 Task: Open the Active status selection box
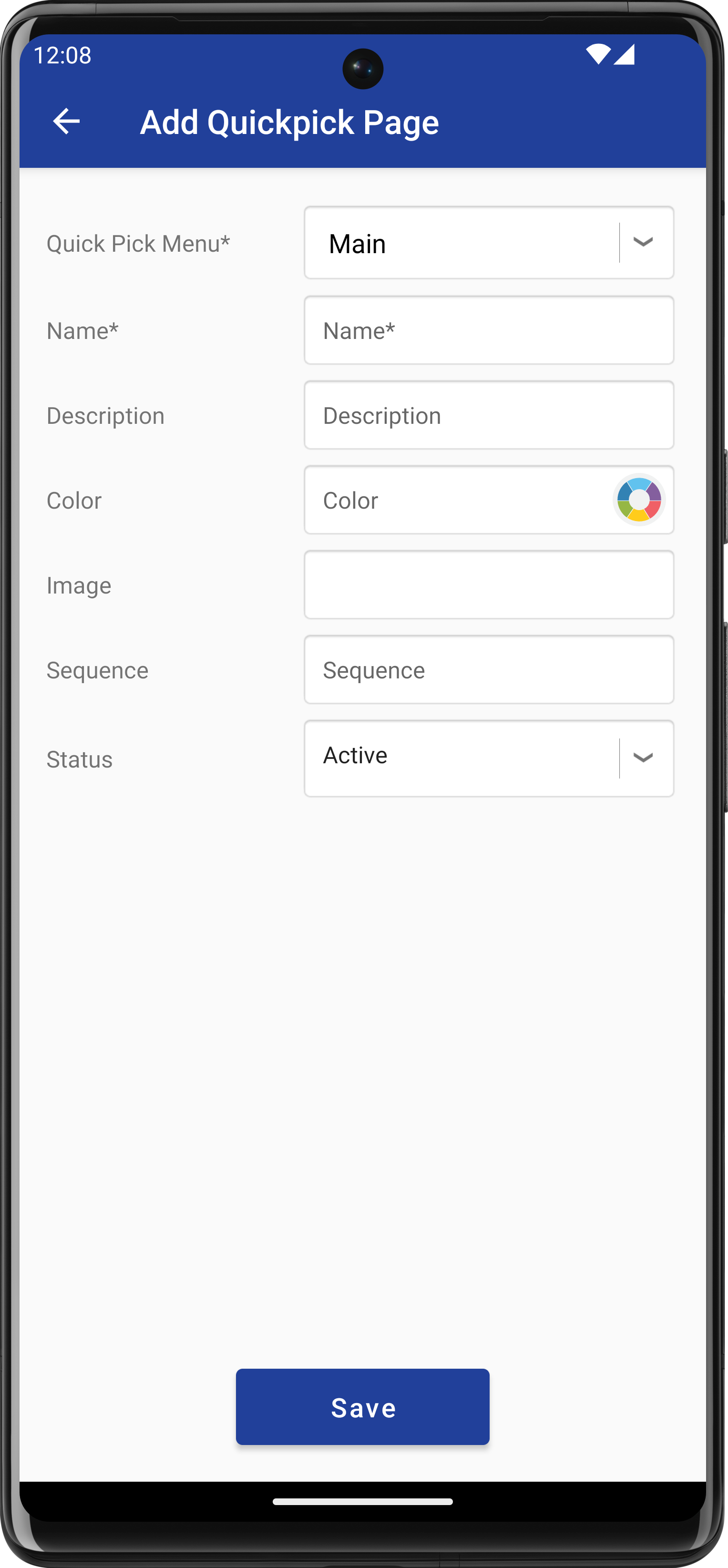click(461, 758)
